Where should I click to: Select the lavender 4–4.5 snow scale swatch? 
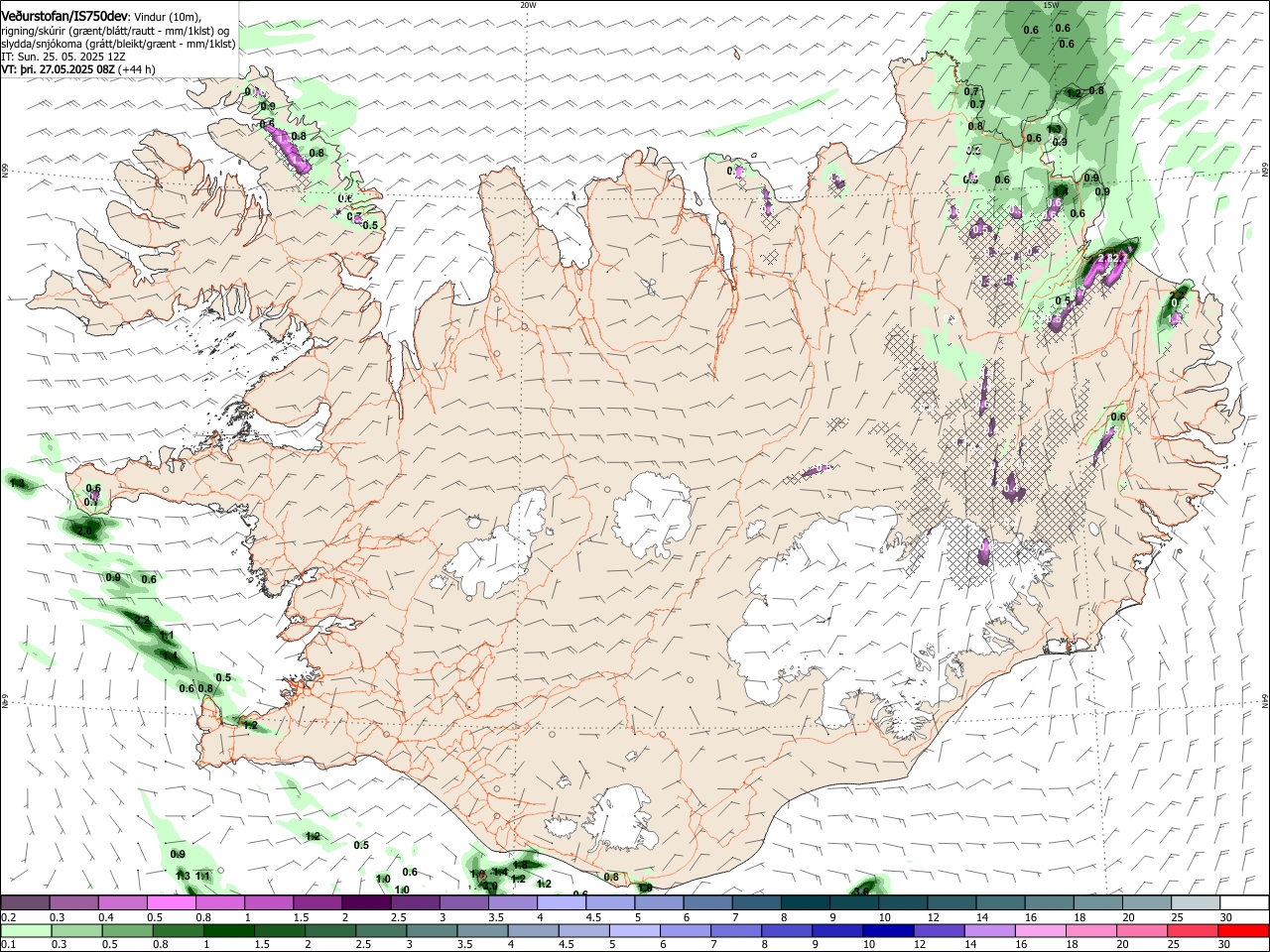click(x=561, y=903)
